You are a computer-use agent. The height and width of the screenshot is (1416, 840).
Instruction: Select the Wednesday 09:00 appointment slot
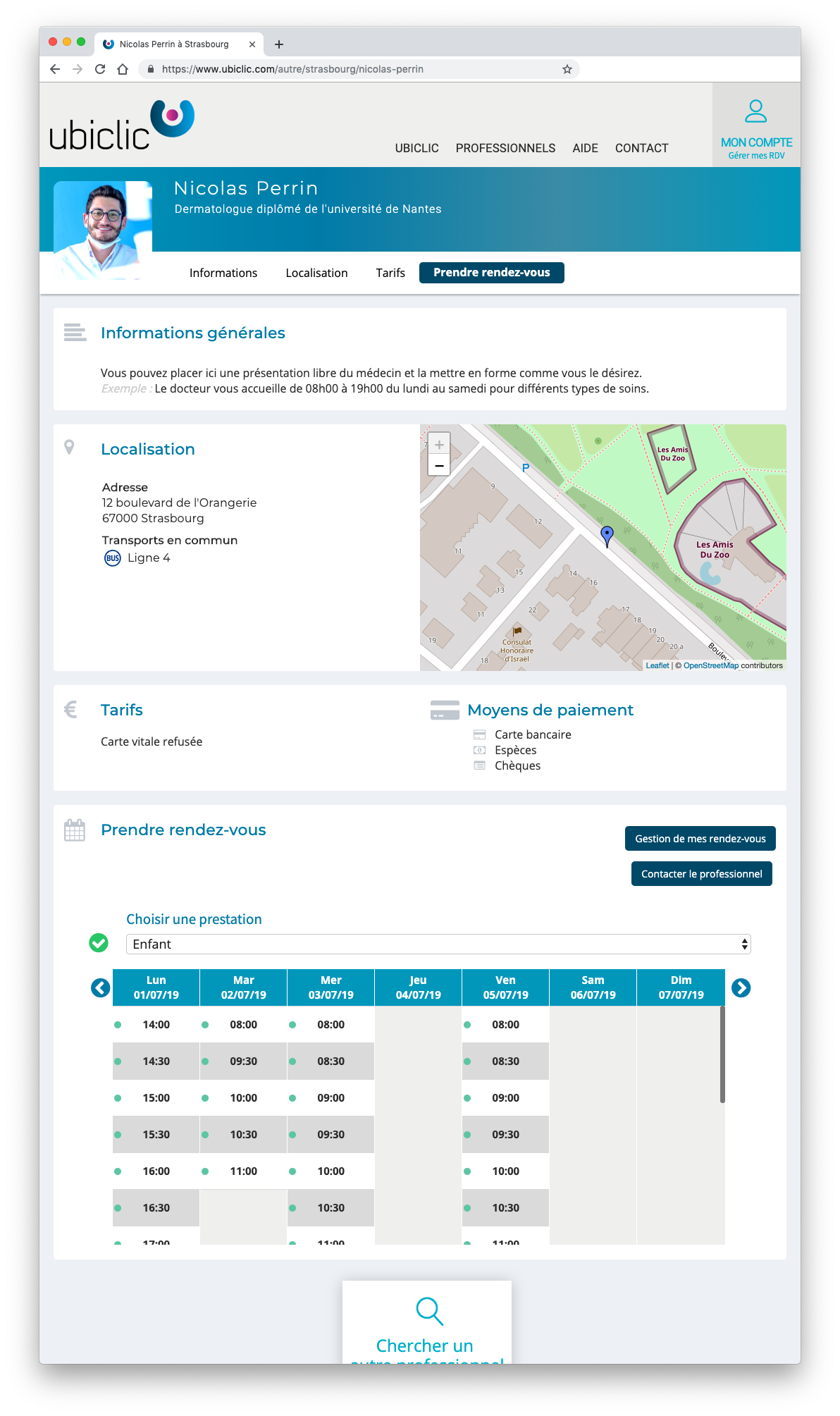point(331,1098)
